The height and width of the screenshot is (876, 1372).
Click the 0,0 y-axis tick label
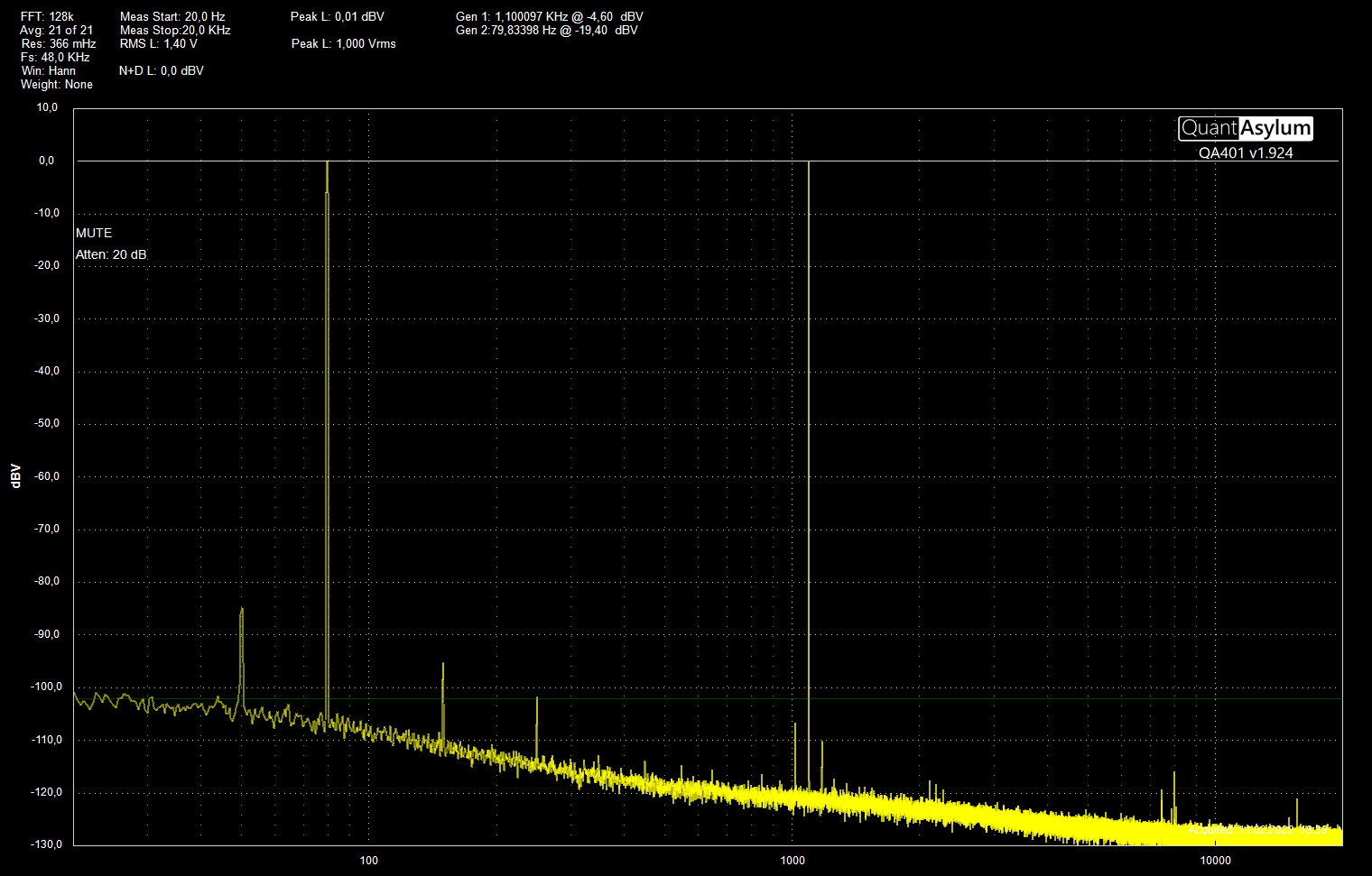pos(47,161)
